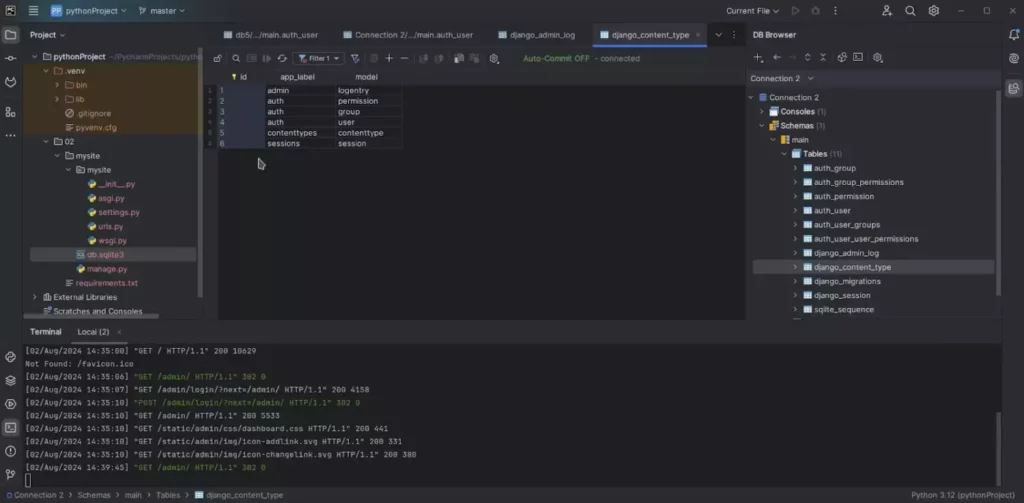
Task: Select django_migrations table in DB Browser
Action: 847,281
